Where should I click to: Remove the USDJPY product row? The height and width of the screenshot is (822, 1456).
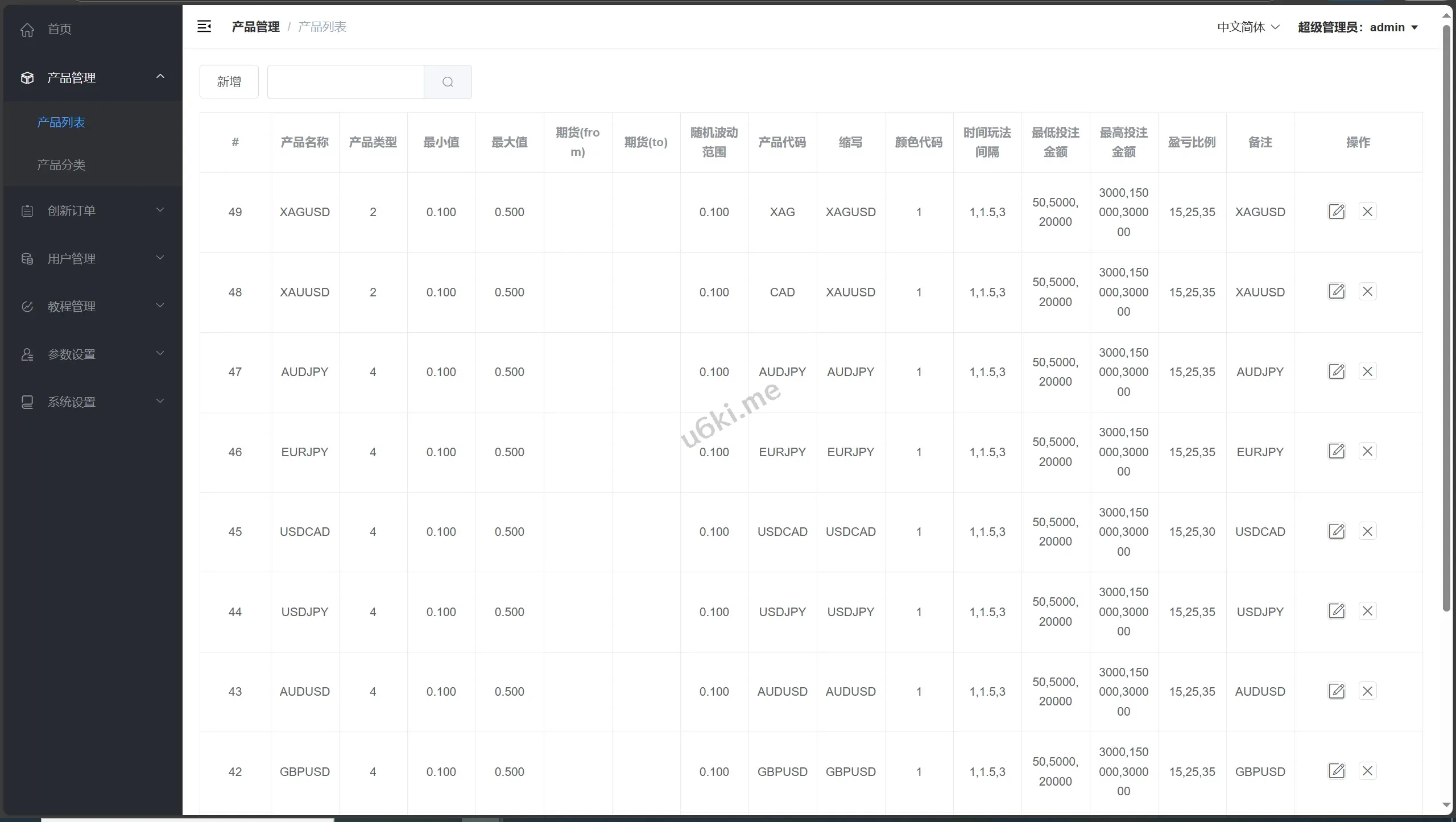click(1367, 612)
